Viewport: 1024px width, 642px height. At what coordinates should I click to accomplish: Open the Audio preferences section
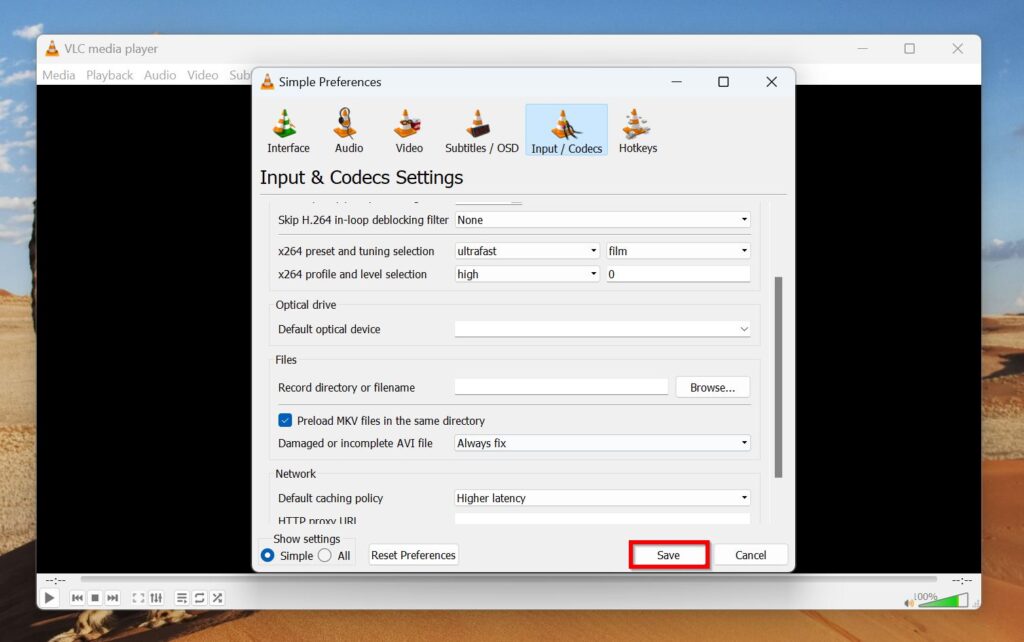coord(348,128)
